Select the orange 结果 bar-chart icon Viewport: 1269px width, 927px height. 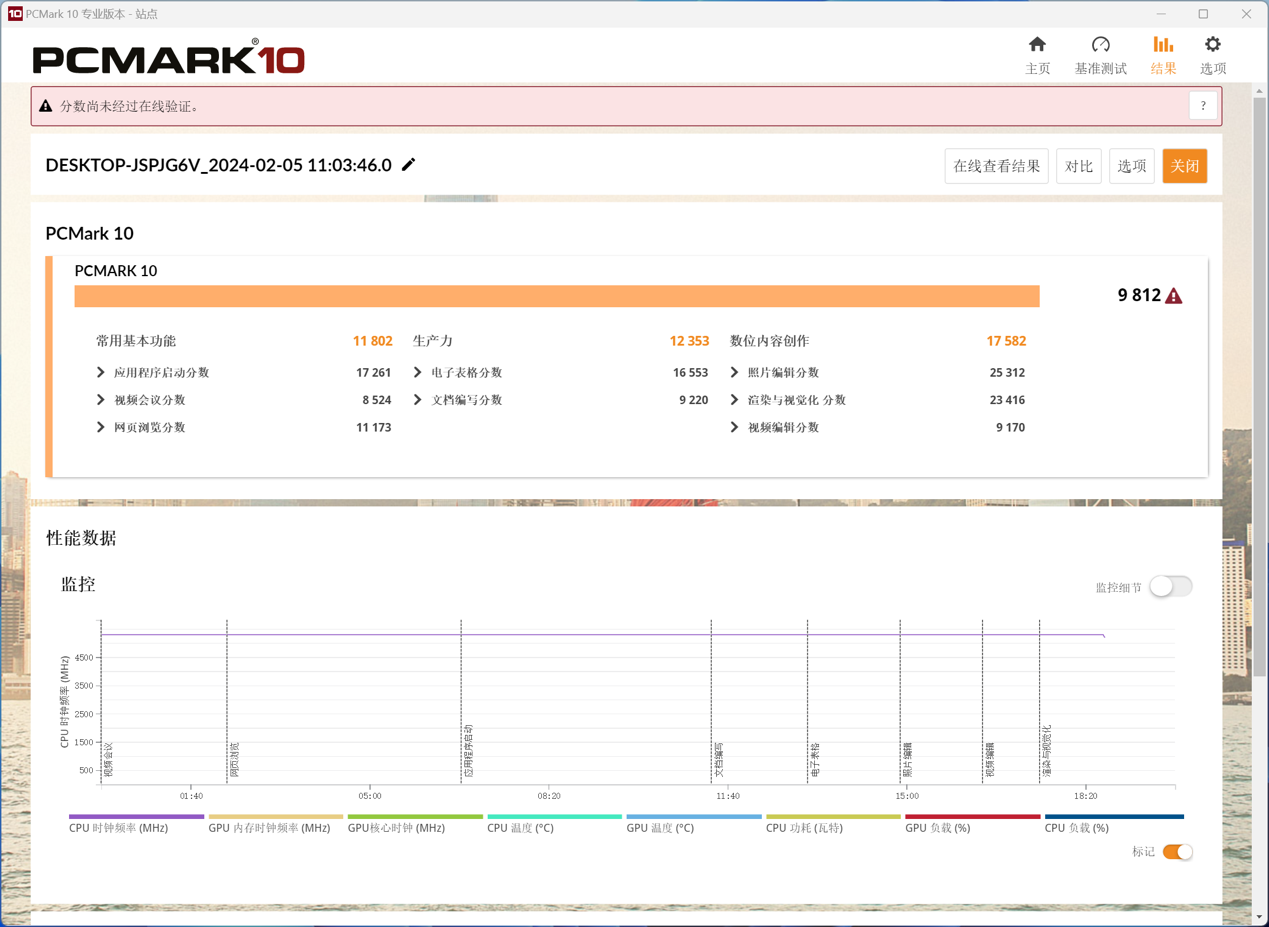pyautogui.click(x=1162, y=55)
